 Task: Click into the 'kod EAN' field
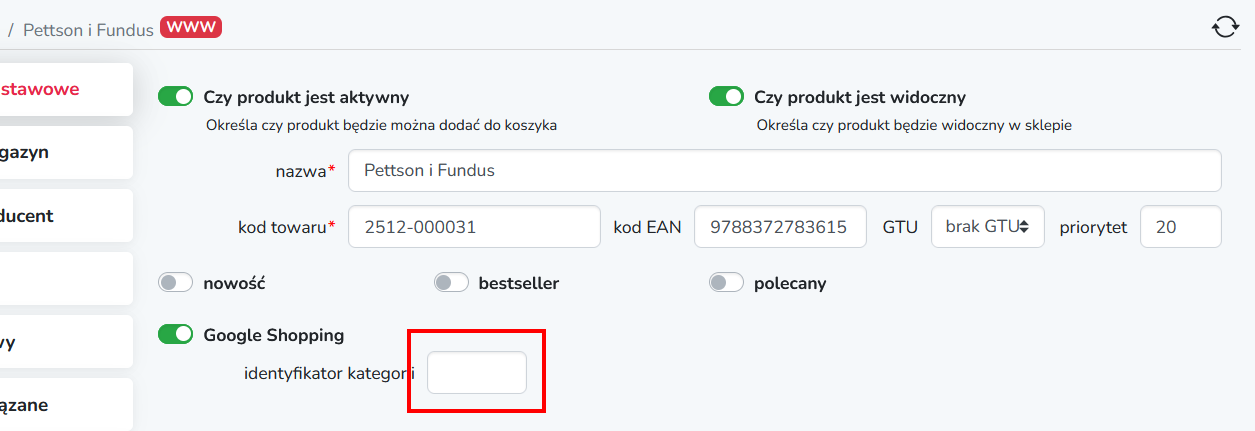[x=780, y=227]
